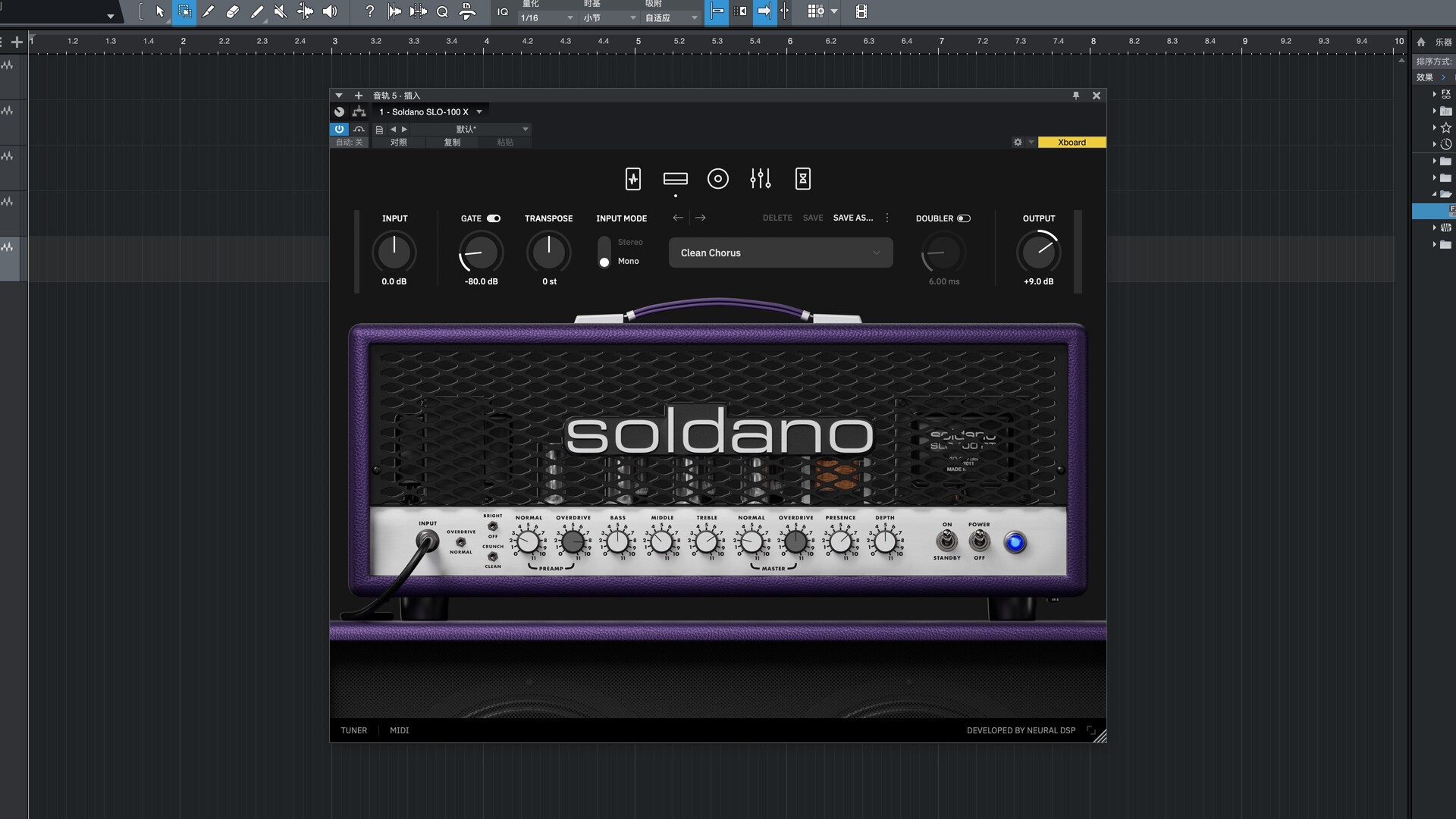Open the pedals section icon
The height and width of the screenshot is (819, 1456).
632,179
